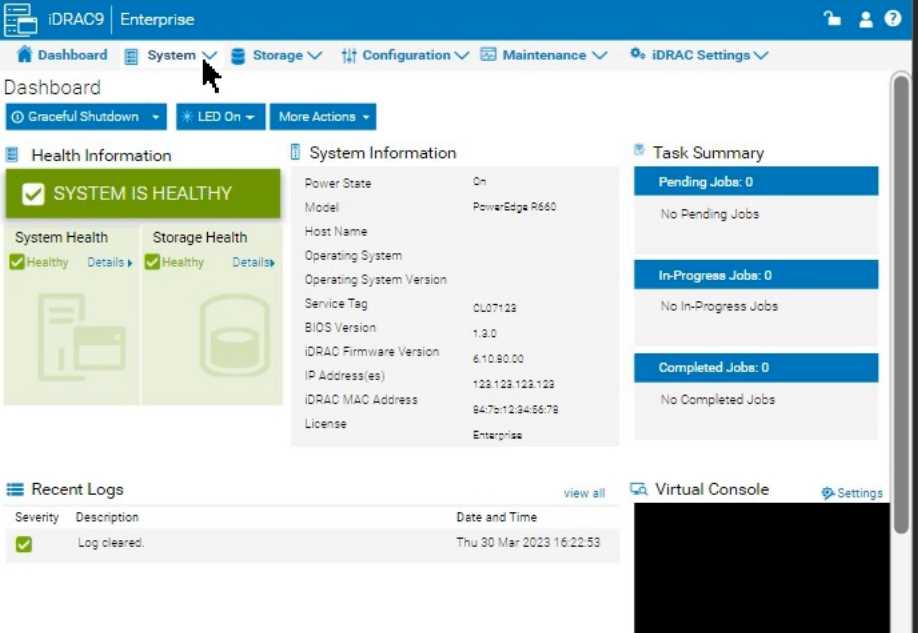
Task: Open the Configuration menu
Action: click(x=405, y=55)
